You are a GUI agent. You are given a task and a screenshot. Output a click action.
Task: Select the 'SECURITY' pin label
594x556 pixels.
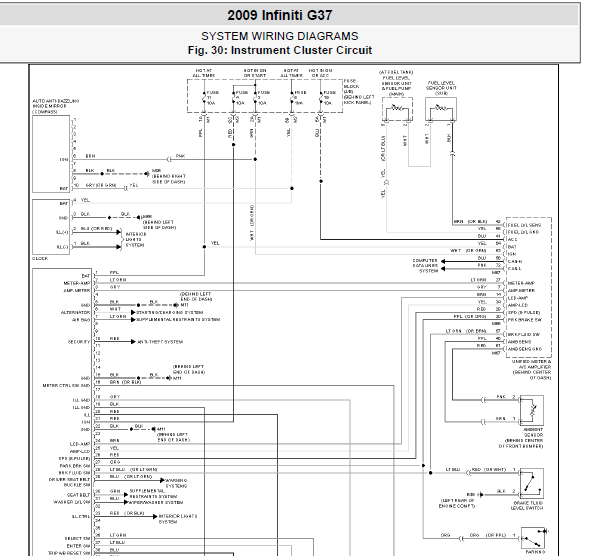(79, 342)
